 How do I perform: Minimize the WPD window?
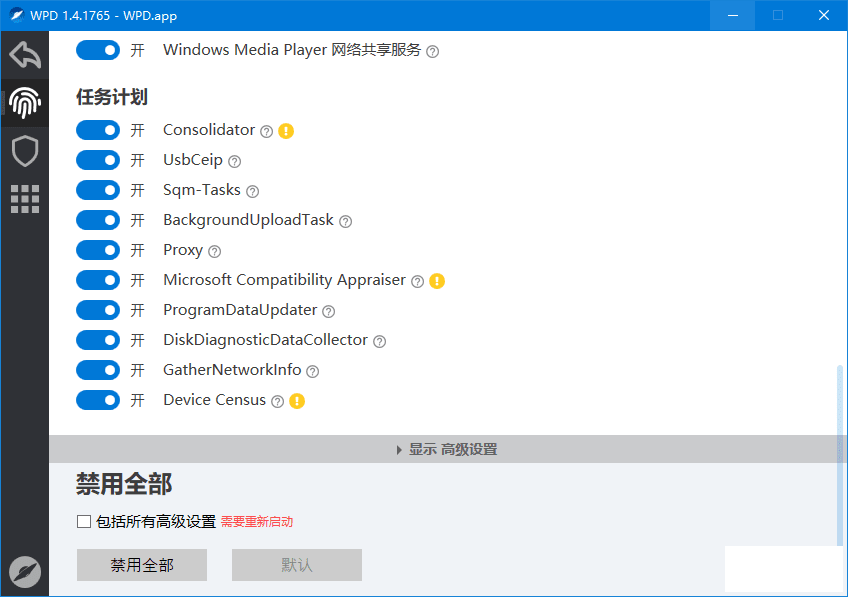click(733, 15)
